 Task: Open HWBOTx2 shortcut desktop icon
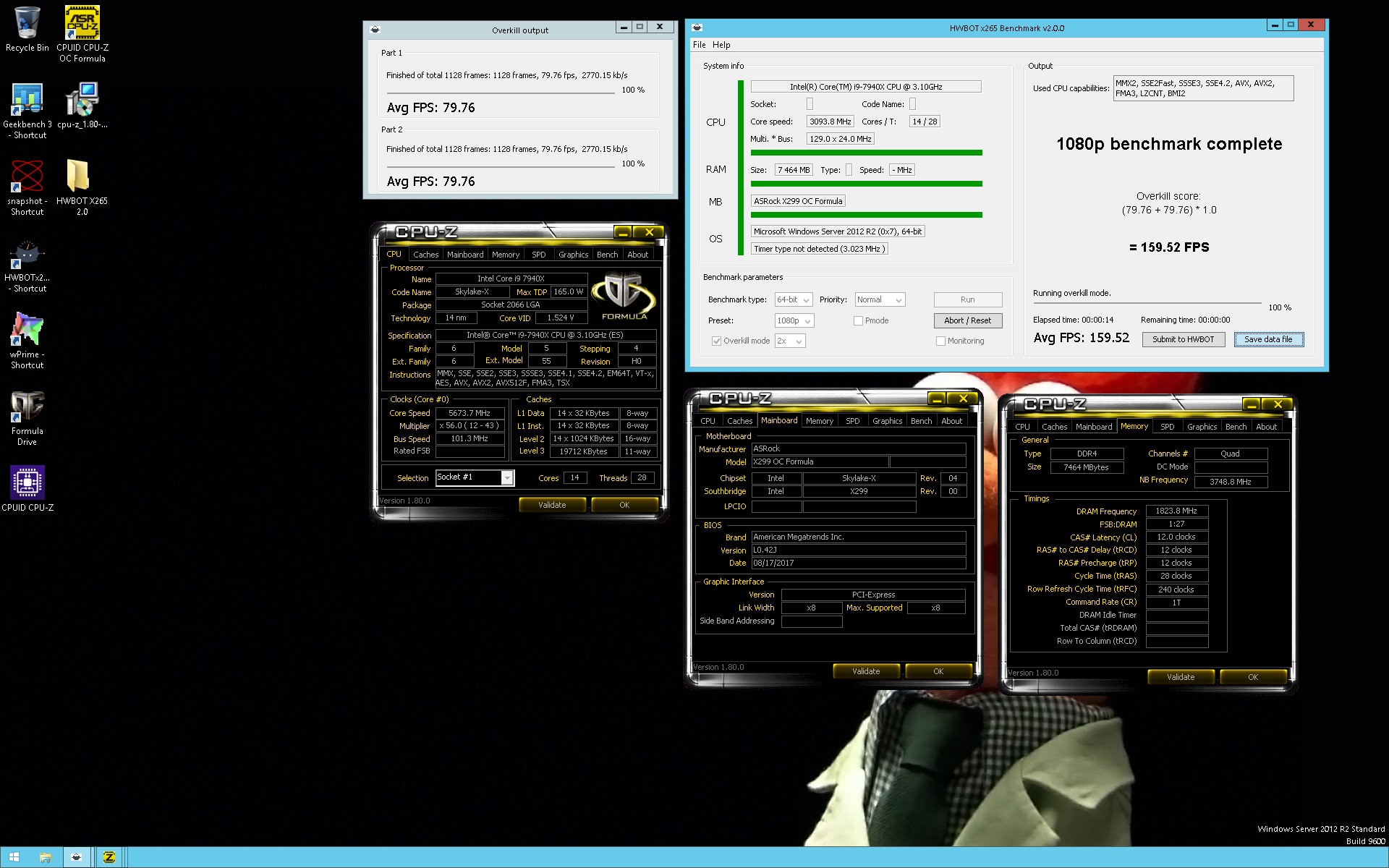click(x=27, y=264)
